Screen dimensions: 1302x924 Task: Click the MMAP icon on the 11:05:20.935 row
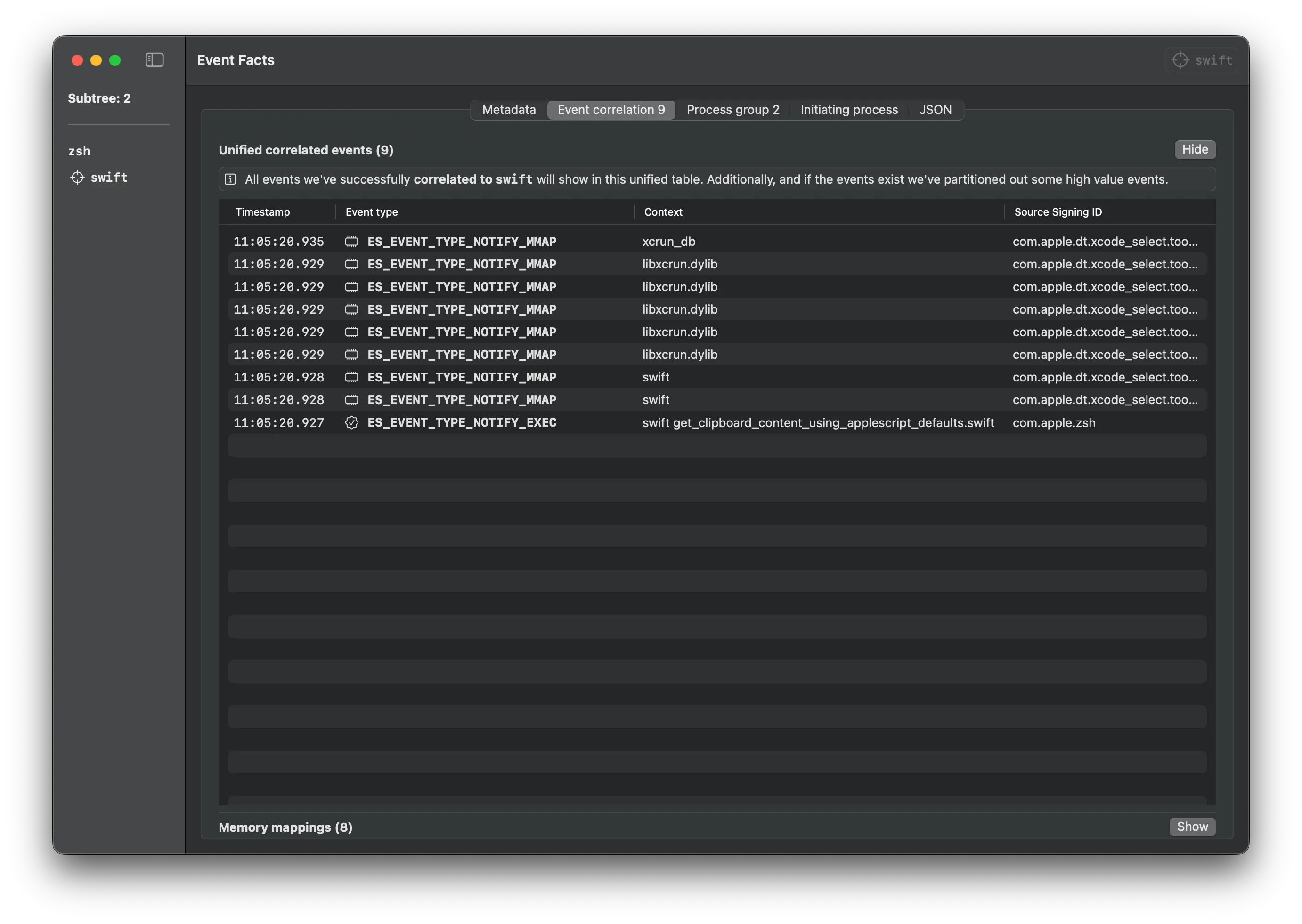[352, 242]
